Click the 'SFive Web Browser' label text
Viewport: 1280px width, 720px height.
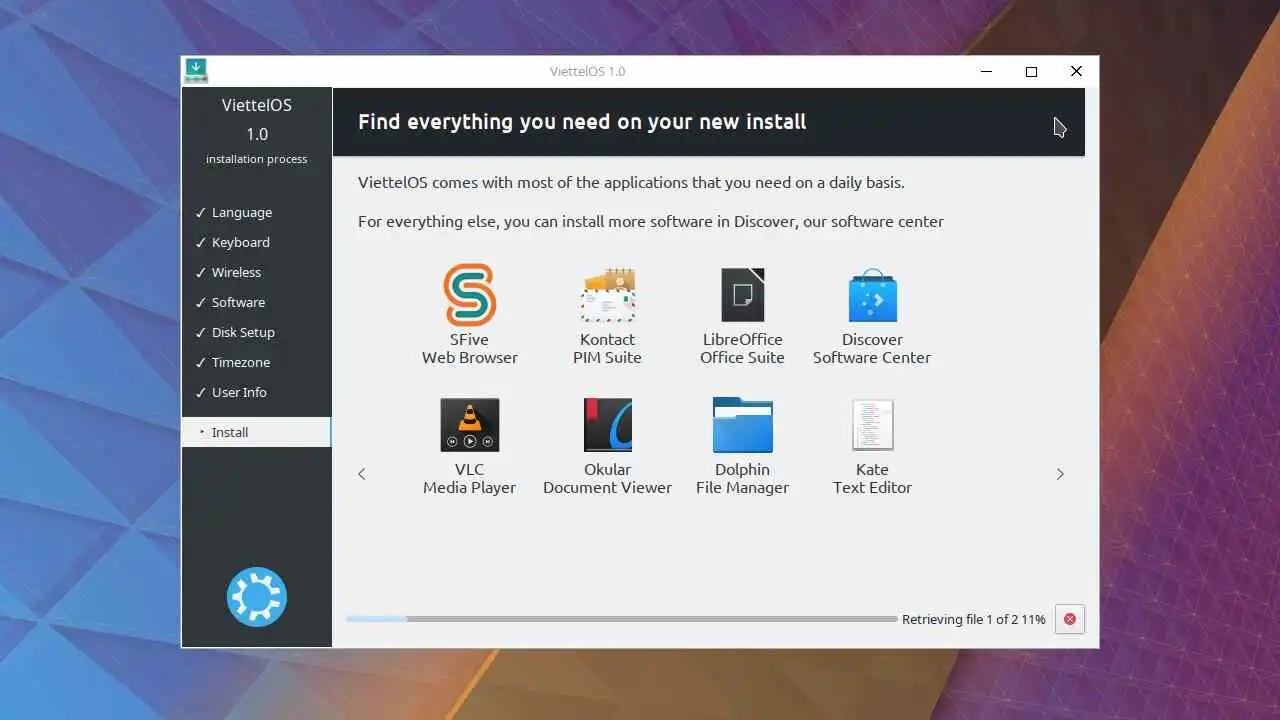[469, 348]
